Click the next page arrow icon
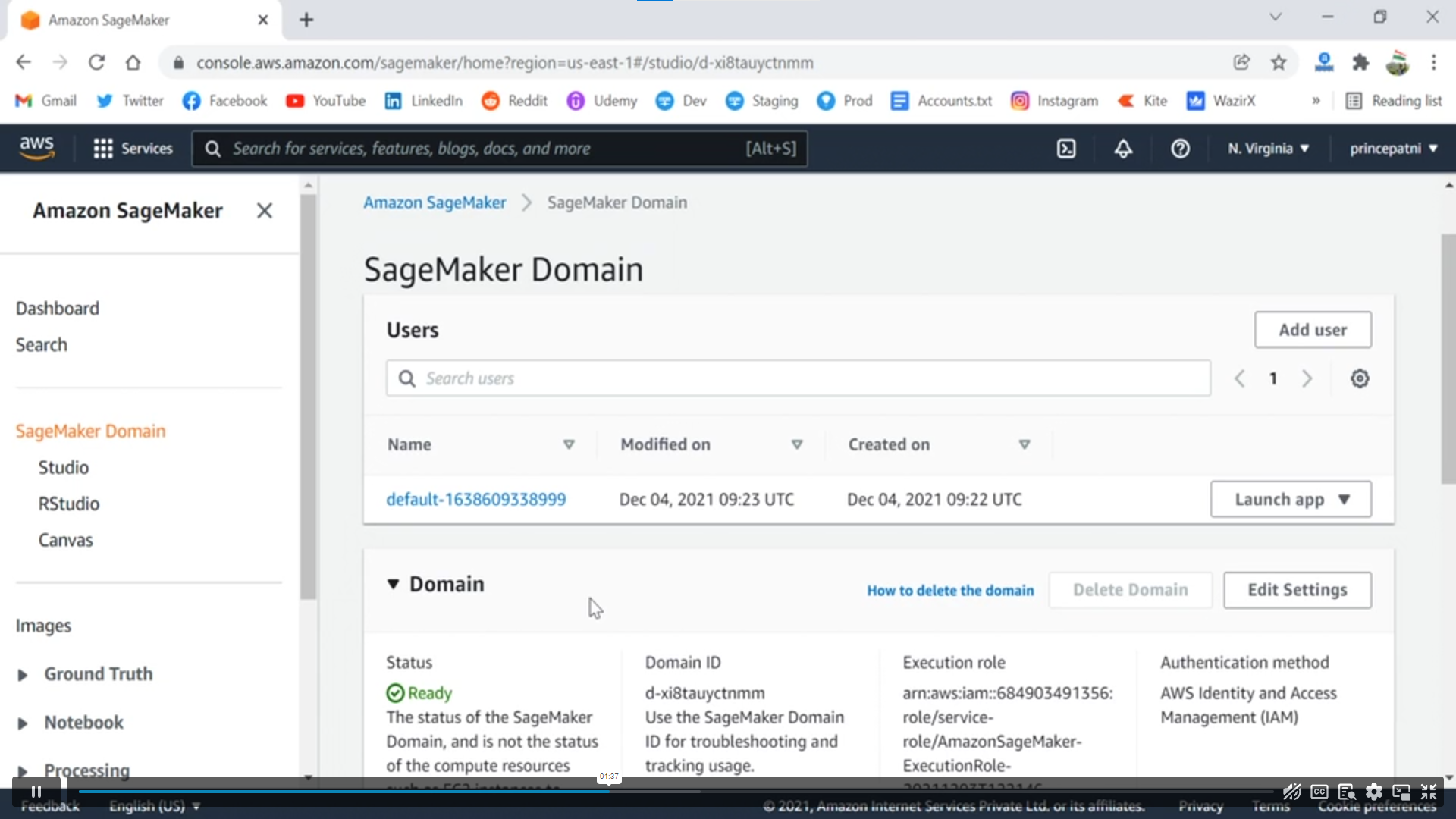Image resolution: width=1456 pixels, height=819 pixels. click(x=1307, y=378)
